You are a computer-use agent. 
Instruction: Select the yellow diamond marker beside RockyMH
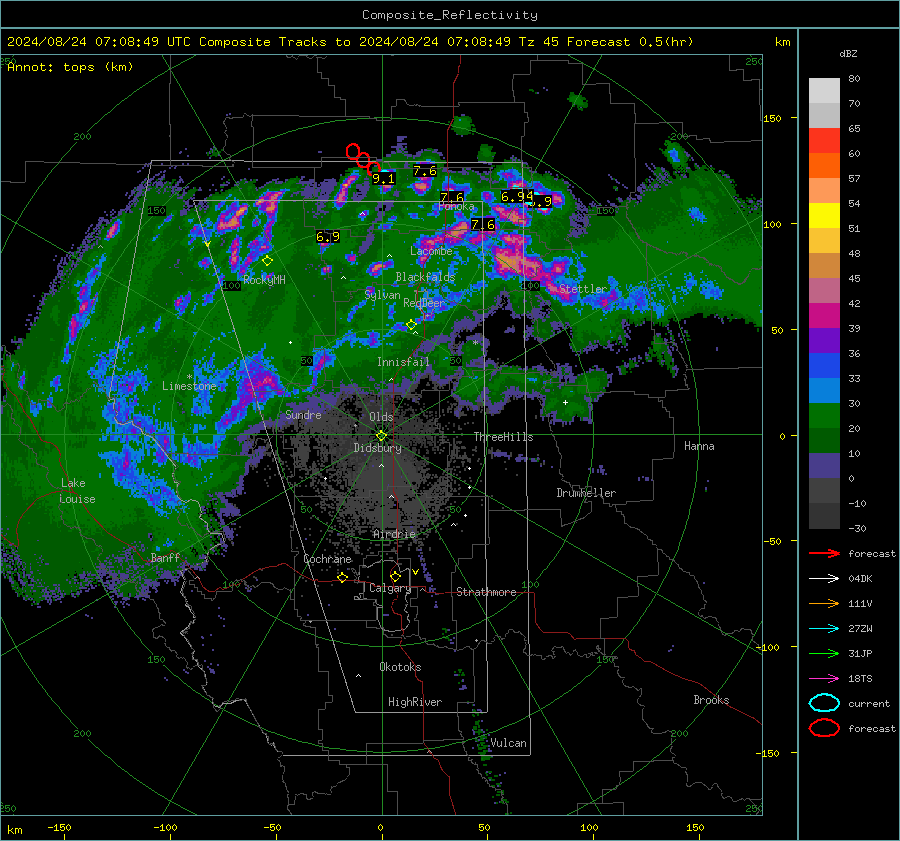coord(267,261)
